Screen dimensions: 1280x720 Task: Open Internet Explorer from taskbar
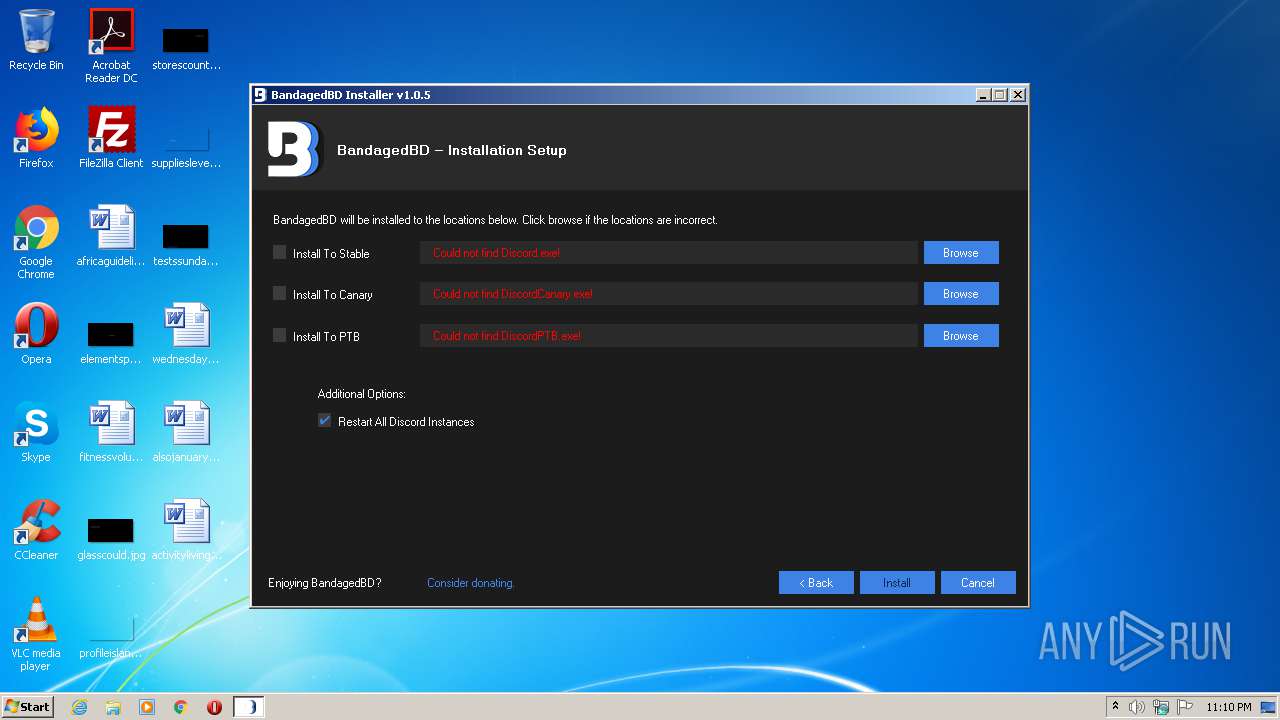coord(79,707)
